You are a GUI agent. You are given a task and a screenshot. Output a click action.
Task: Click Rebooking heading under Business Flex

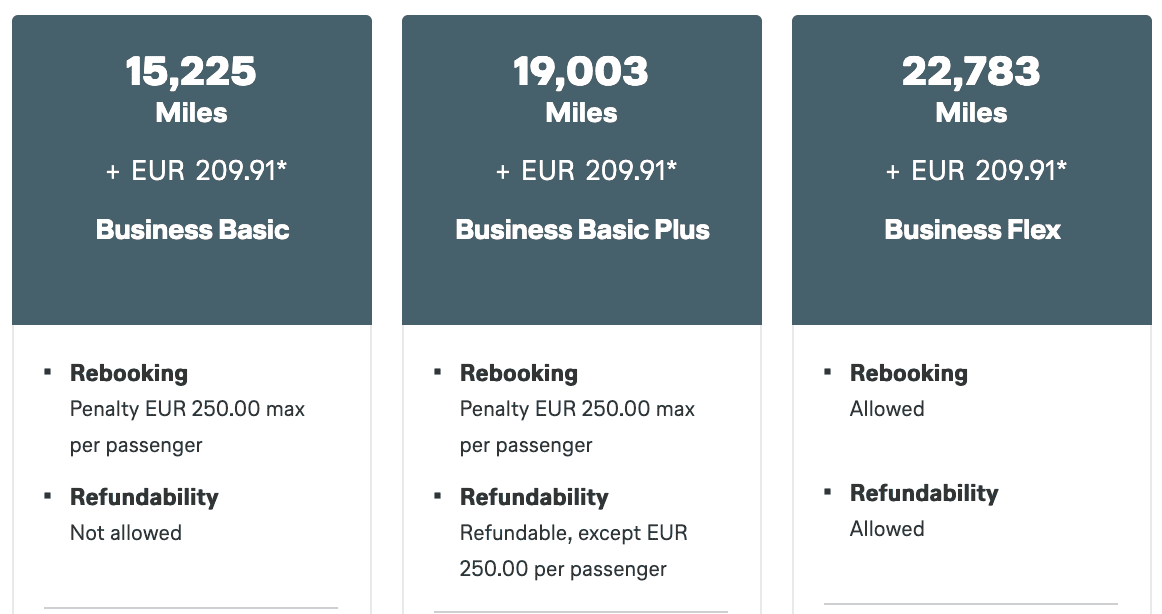coord(909,373)
